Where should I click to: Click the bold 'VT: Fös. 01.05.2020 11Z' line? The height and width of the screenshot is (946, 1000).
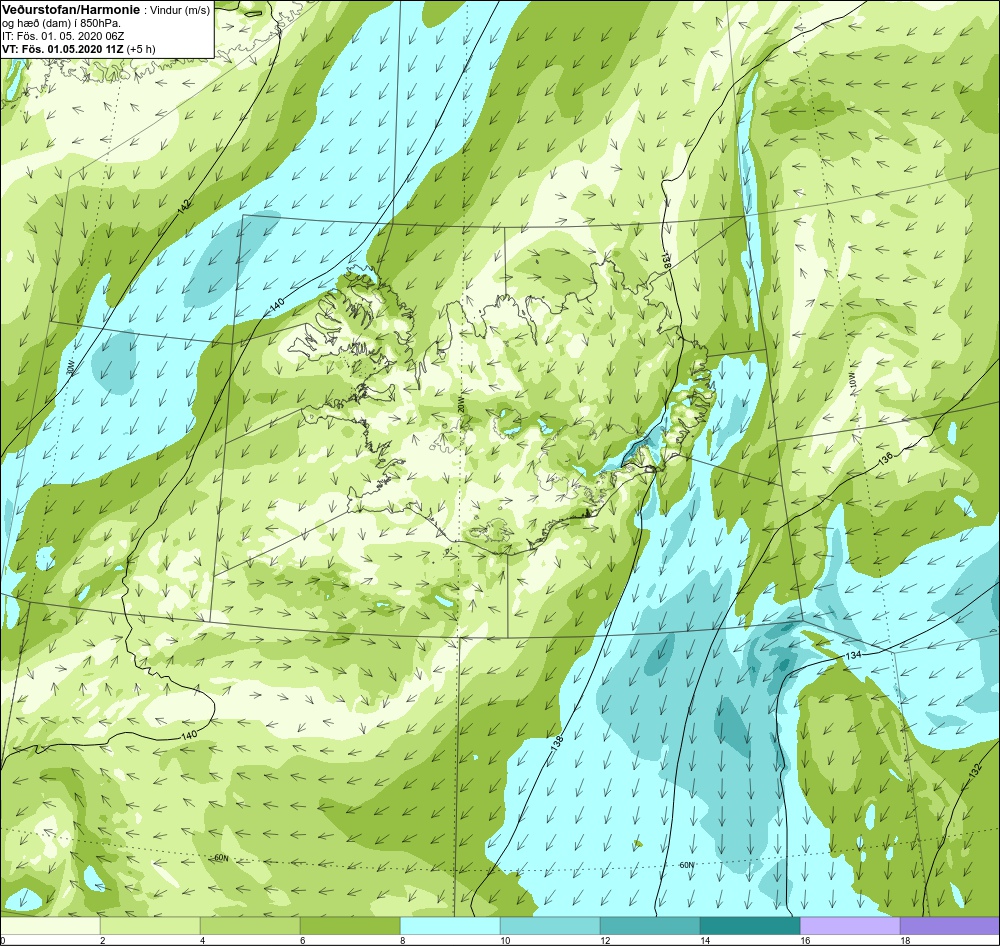coord(63,49)
